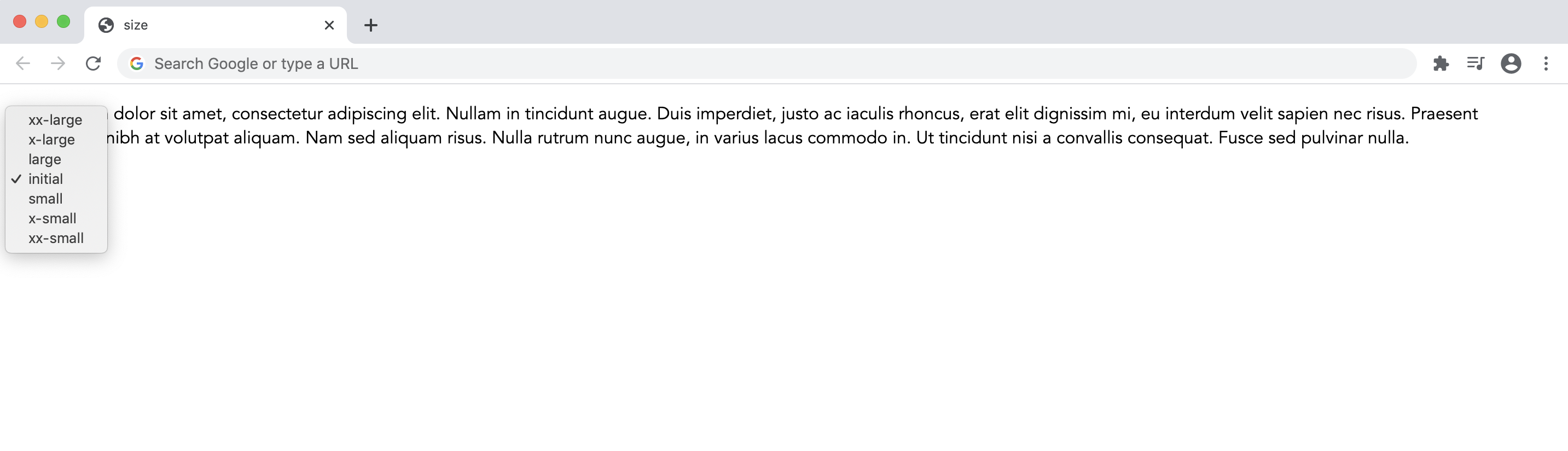Click the Google logo in address bar
The height and width of the screenshot is (451, 1568).
pyautogui.click(x=137, y=63)
